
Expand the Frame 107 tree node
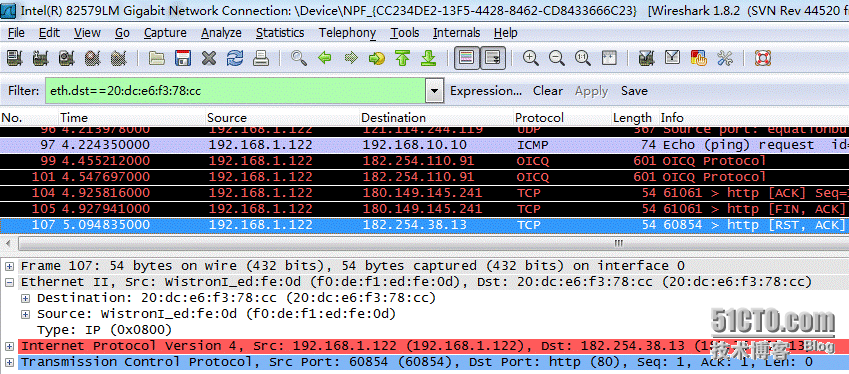(9, 266)
